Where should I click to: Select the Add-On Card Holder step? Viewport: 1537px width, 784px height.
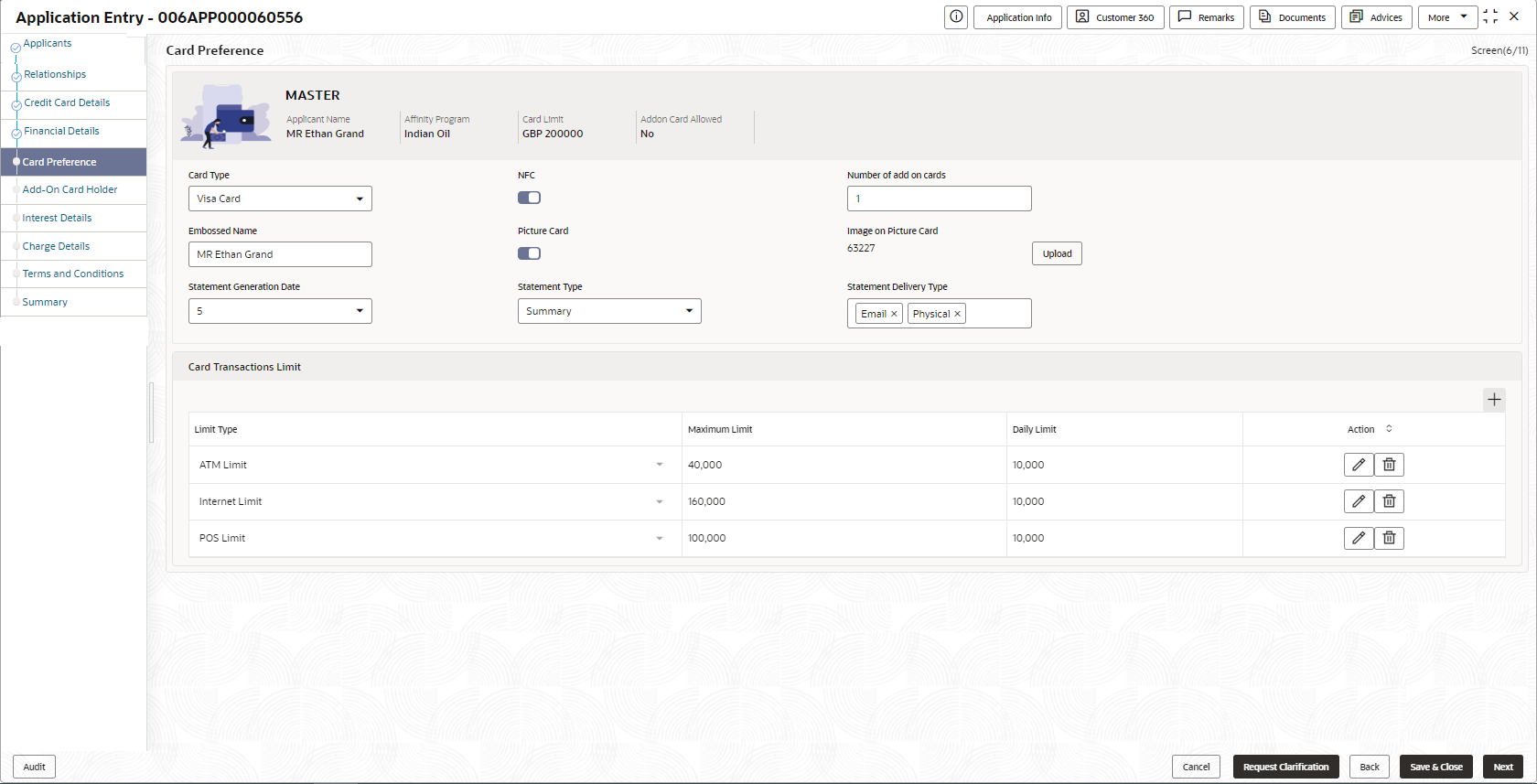pos(70,190)
